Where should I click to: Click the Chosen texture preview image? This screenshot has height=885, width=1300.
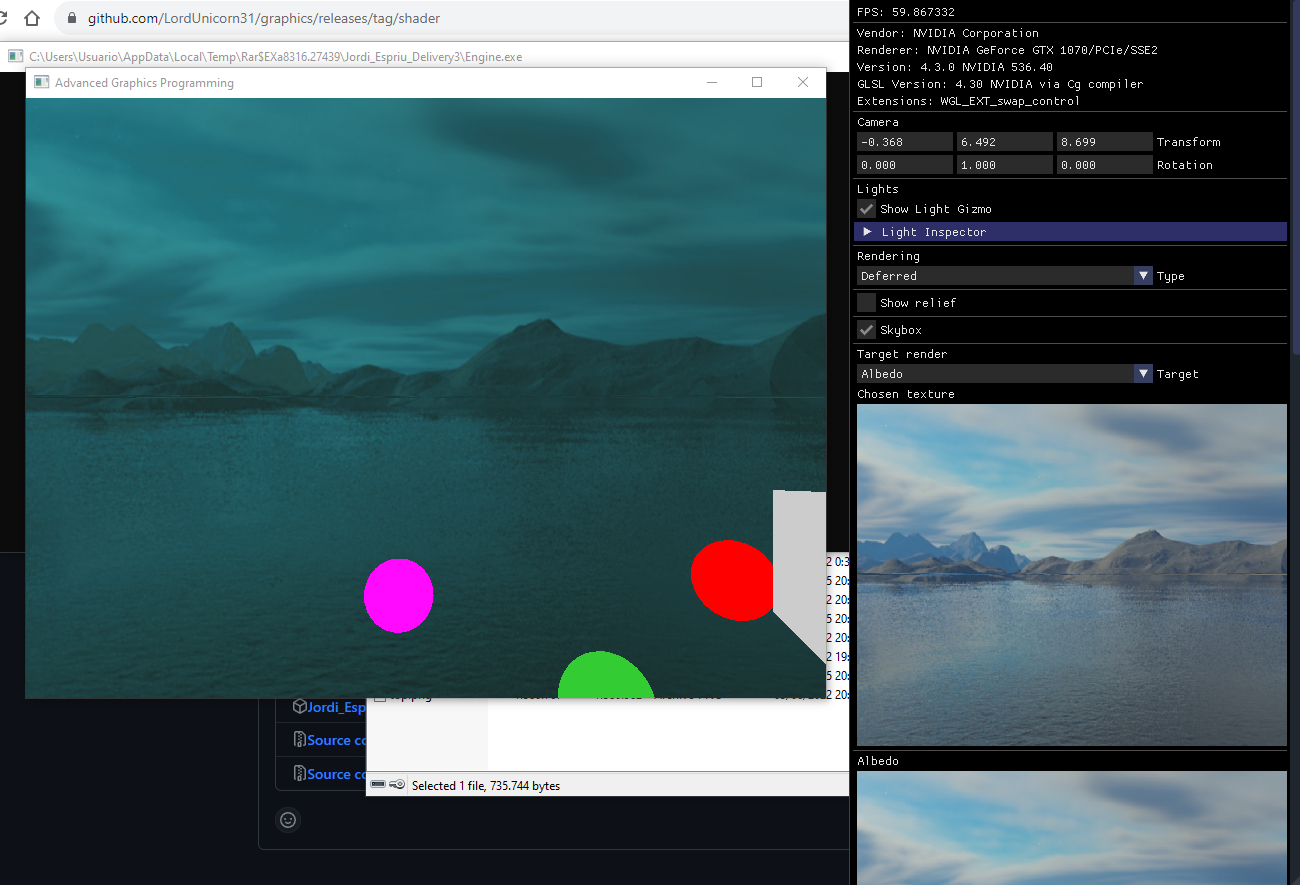click(1072, 575)
